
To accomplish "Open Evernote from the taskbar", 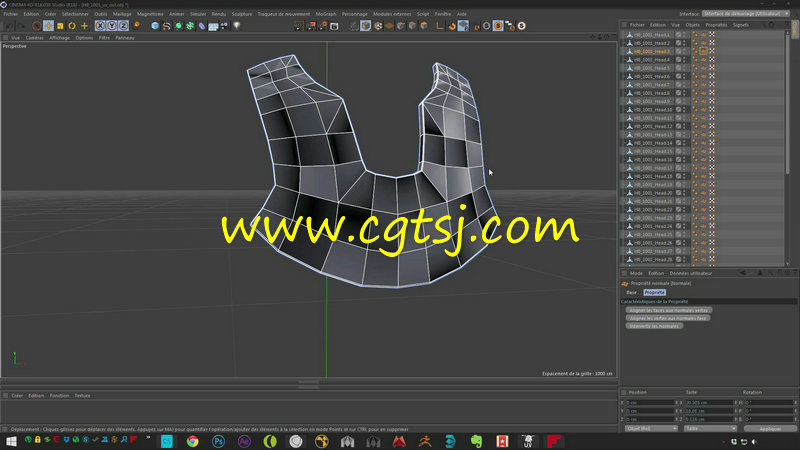I will coord(477,441).
